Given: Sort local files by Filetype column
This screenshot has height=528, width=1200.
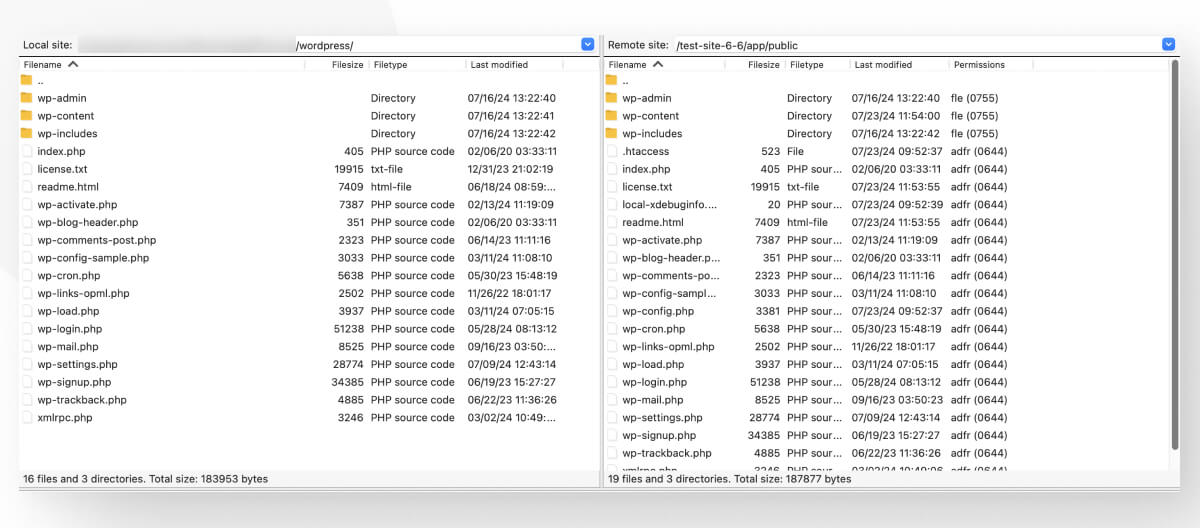Looking at the screenshot, I should coord(390,65).
